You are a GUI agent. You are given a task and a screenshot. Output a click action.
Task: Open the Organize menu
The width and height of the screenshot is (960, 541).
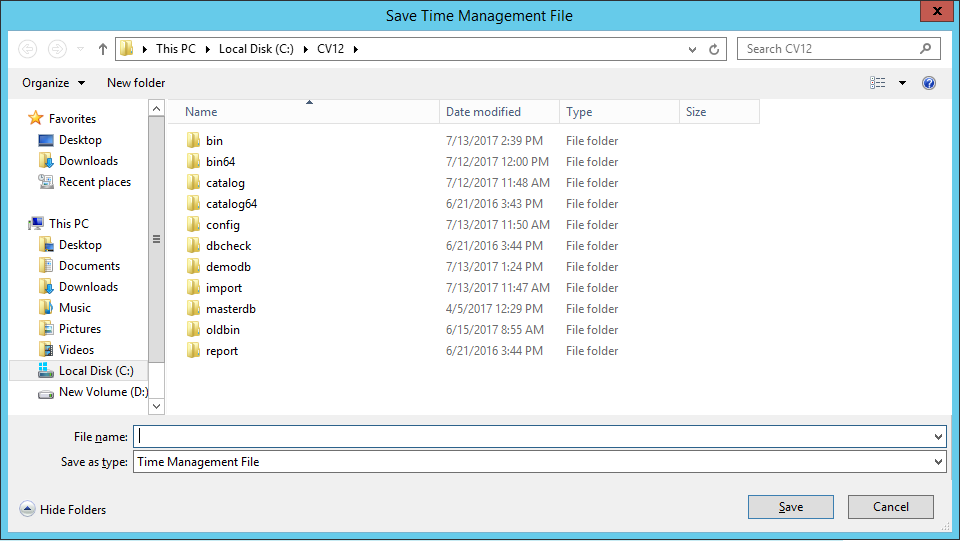pos(53,83)
